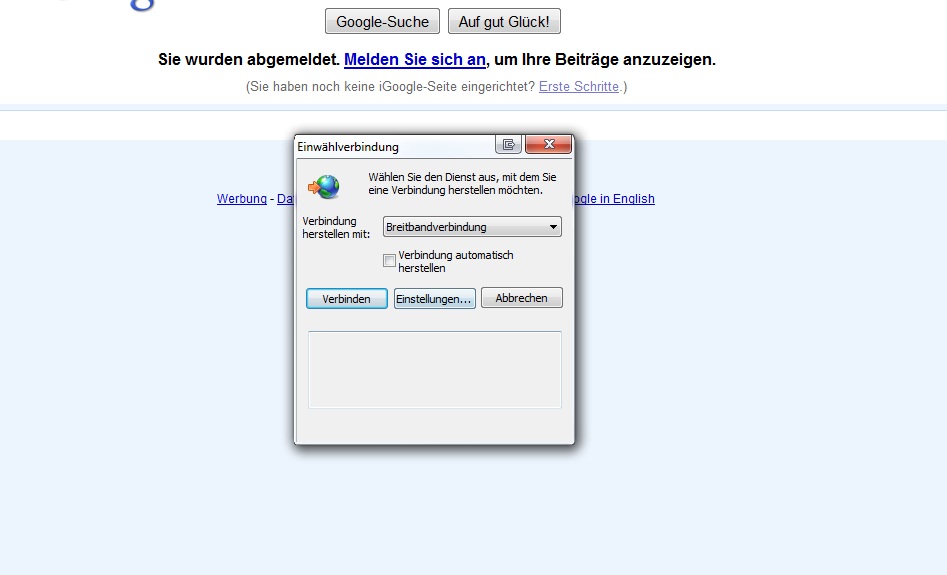Click the Einwählverbindung title text
This screenshot has width=947, height=575.
[x=348, y=147]
